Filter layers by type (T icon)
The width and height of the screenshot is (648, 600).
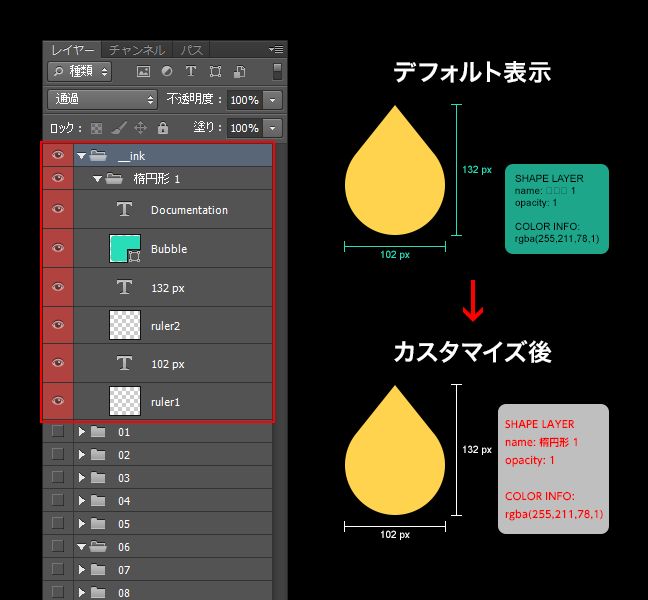[x=190, y=72]
